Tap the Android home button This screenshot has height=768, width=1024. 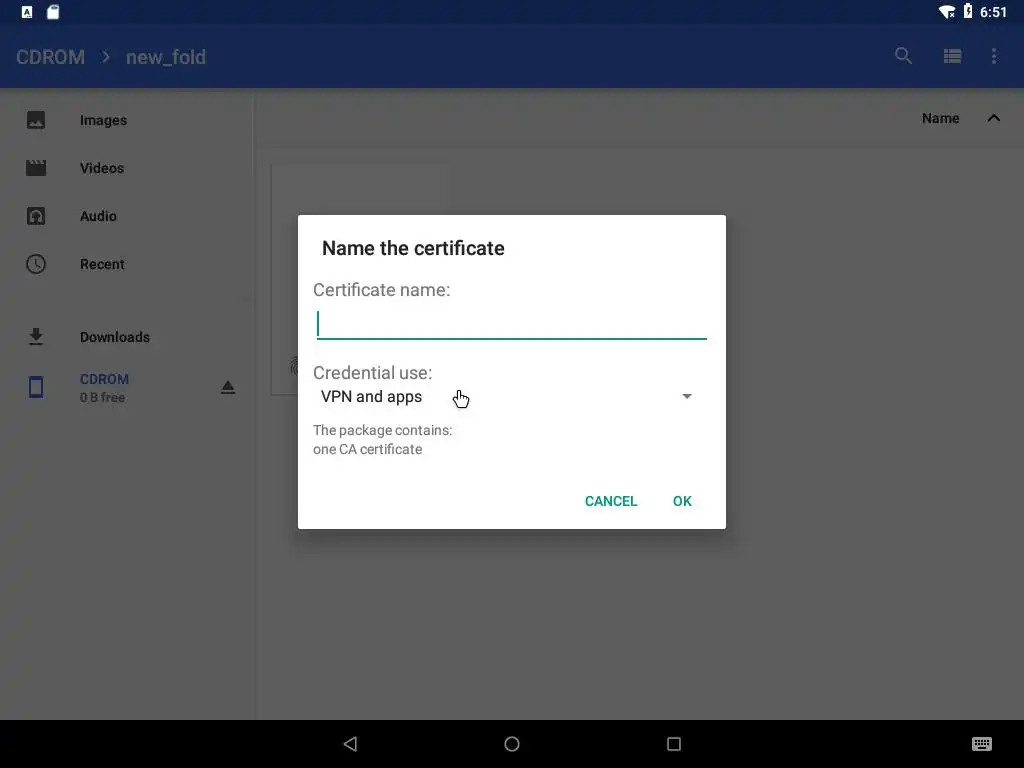coord(512,744)
